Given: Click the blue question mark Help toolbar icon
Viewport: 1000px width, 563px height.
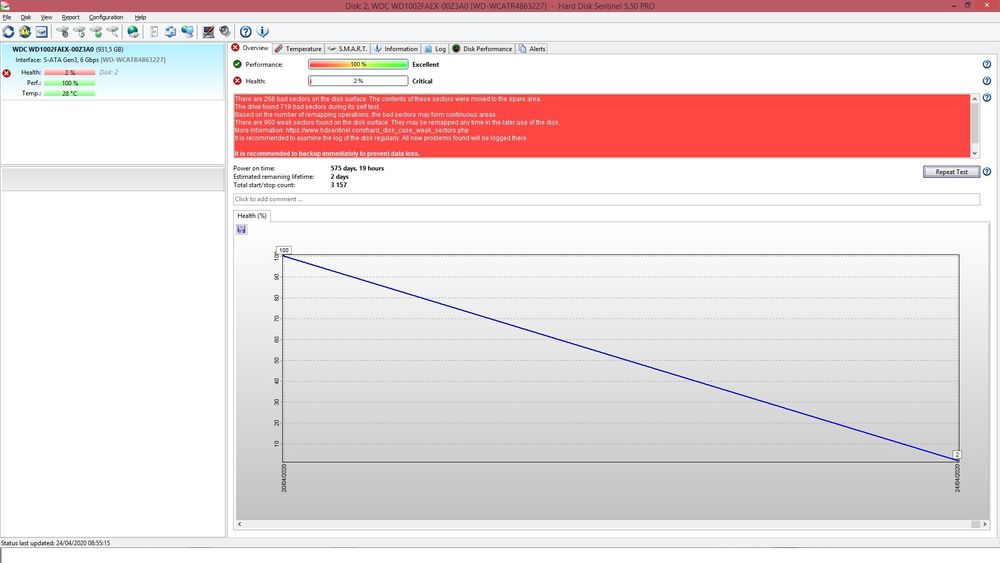Looking at the screenshot, I should (x=246, y=31).
